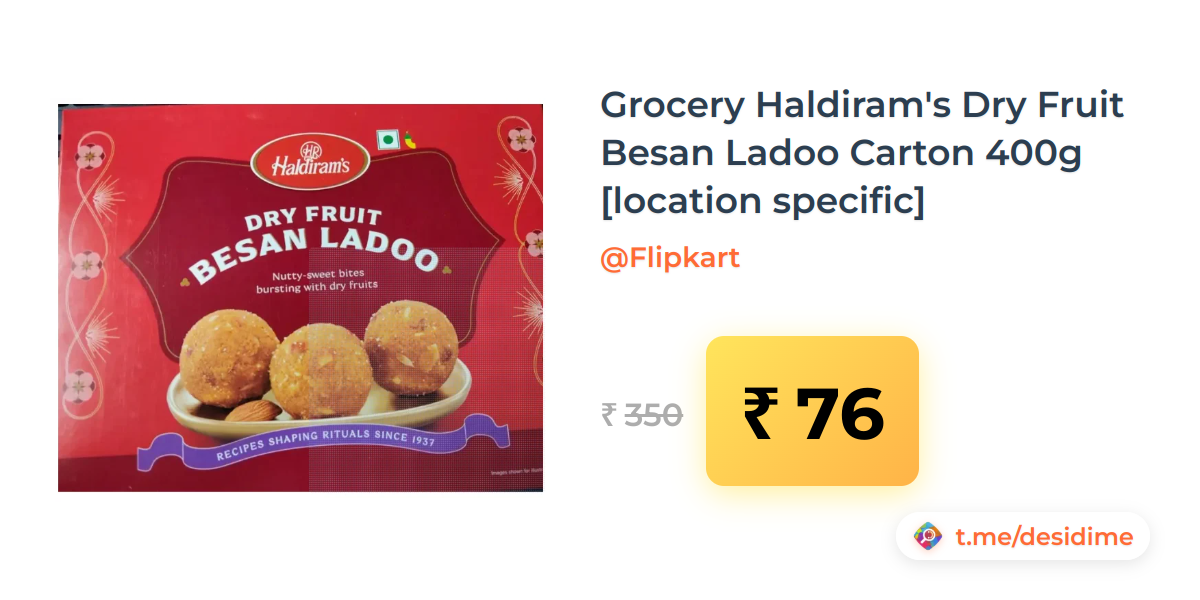Click the floral ornament at the box's top-right

(x=519, y=139)
